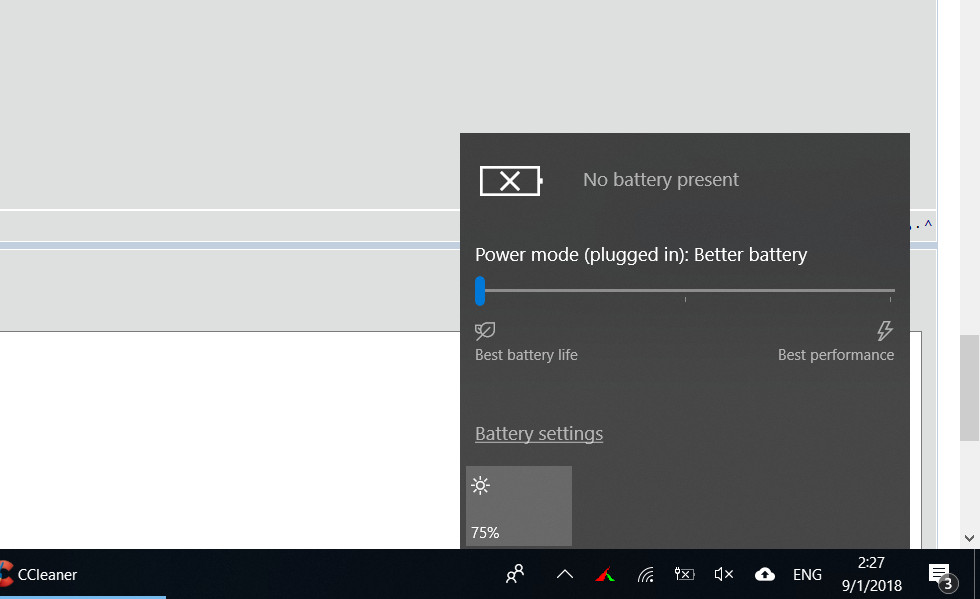The image size is (980, 599).
Task: Open the cloud upload tray icon
Action: point(765,574)
